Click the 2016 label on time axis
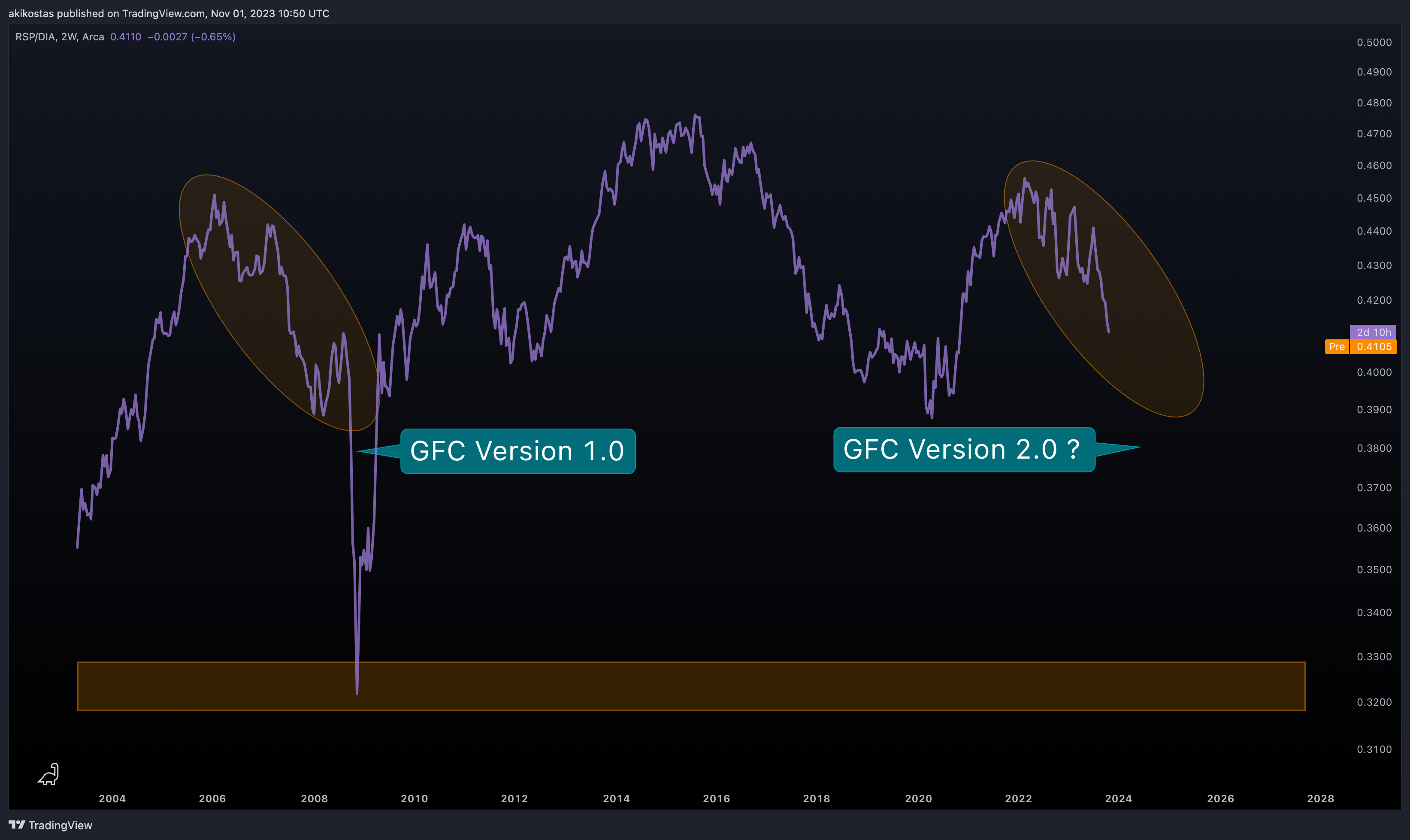Image resolution: width=1410 pixels, height=840 pixels. (717, 799)
